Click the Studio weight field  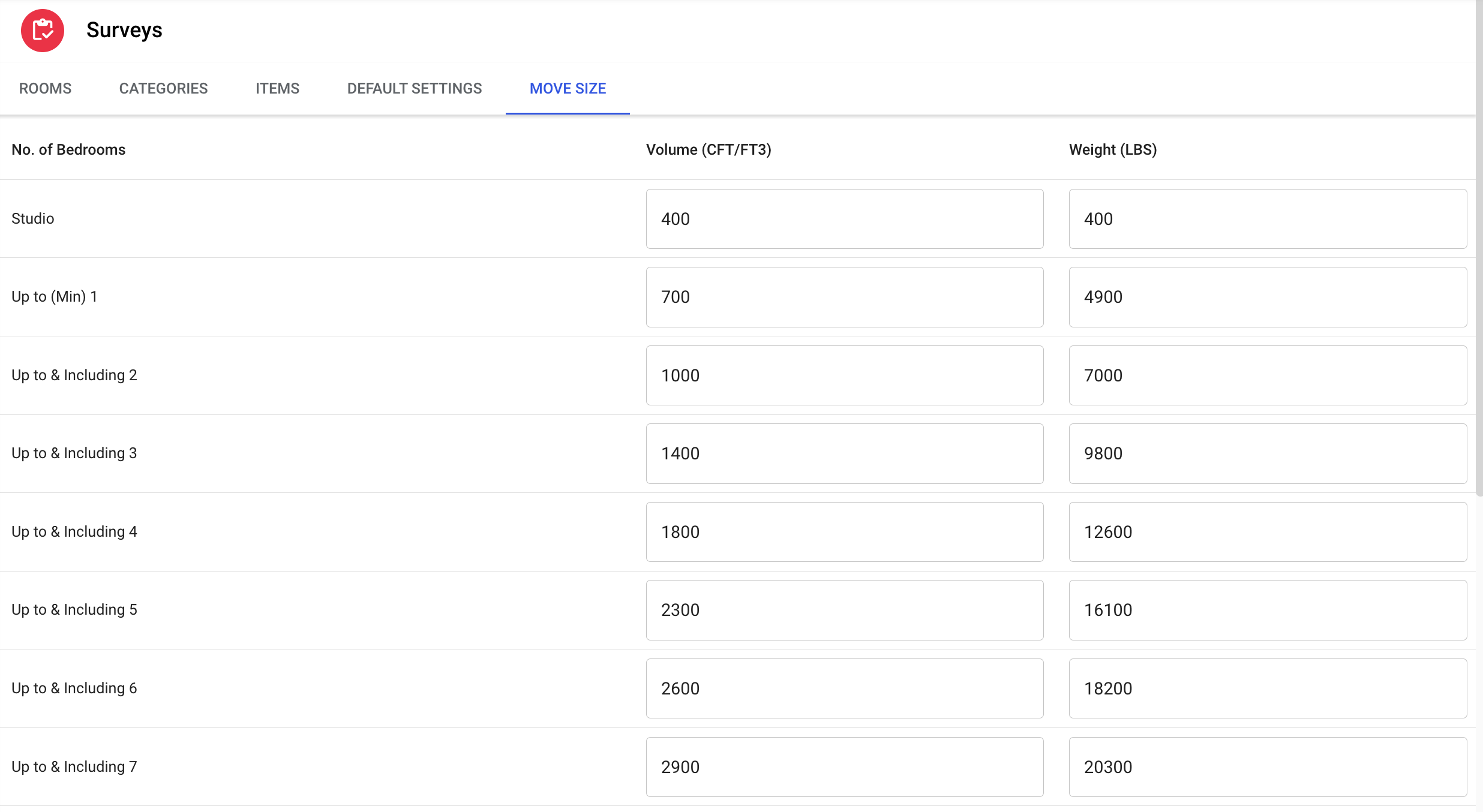click(1267, 219)
